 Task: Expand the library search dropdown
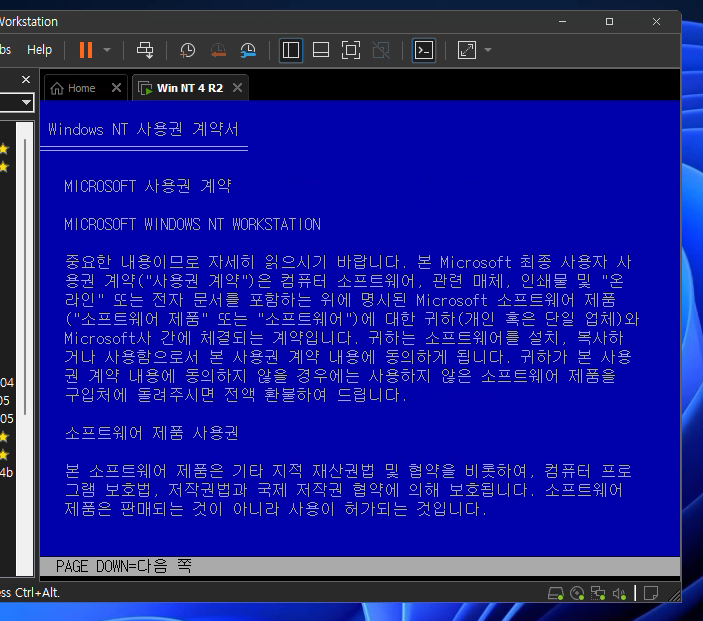27,102
